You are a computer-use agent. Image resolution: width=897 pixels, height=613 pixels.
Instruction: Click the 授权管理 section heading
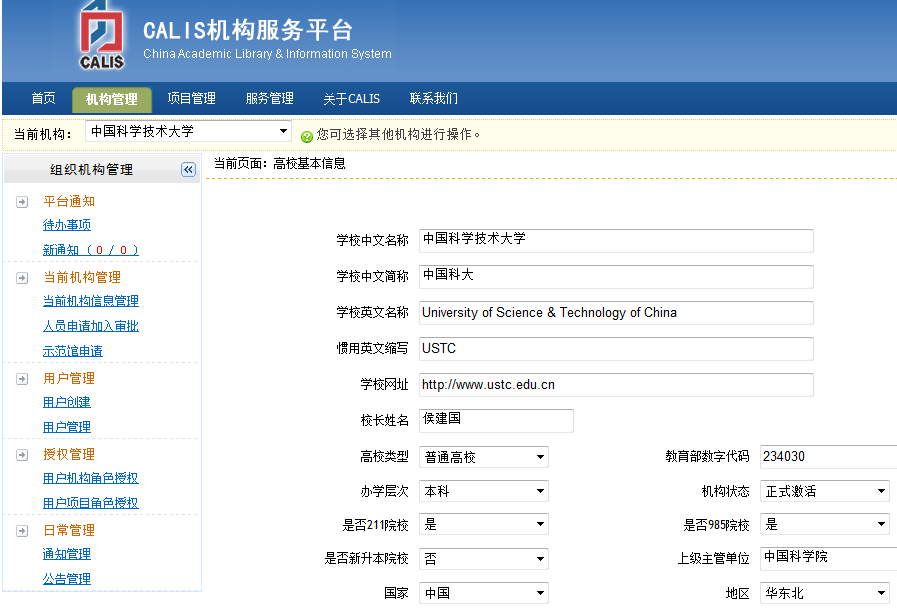(69, 455)
